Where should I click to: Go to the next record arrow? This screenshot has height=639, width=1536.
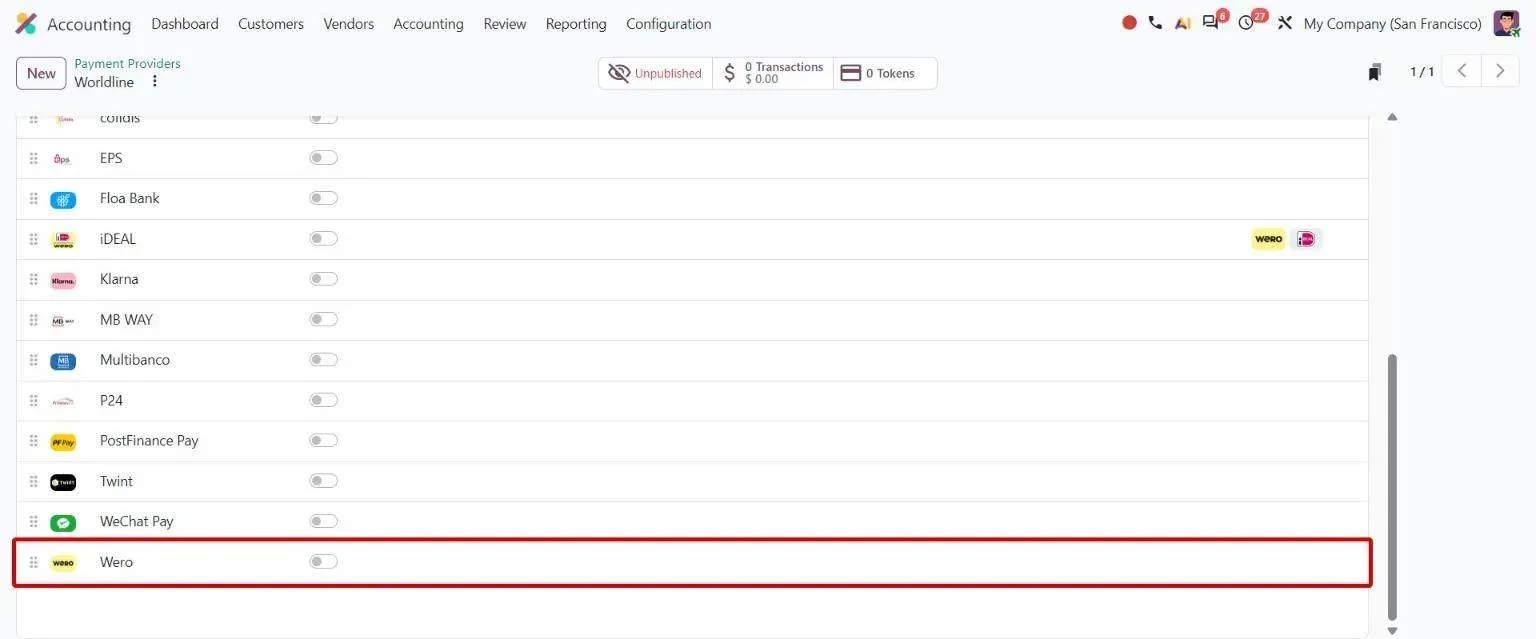pyautogui.click(x=1500, y=71)
